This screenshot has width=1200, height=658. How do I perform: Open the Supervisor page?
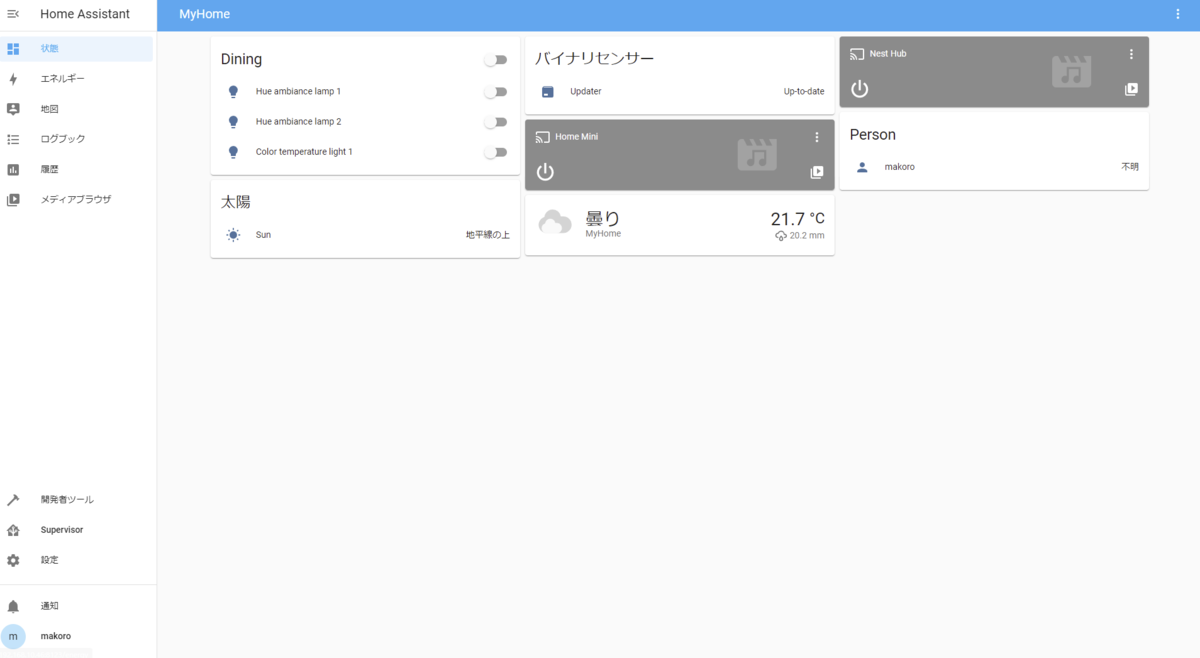(x=78, y=530)
